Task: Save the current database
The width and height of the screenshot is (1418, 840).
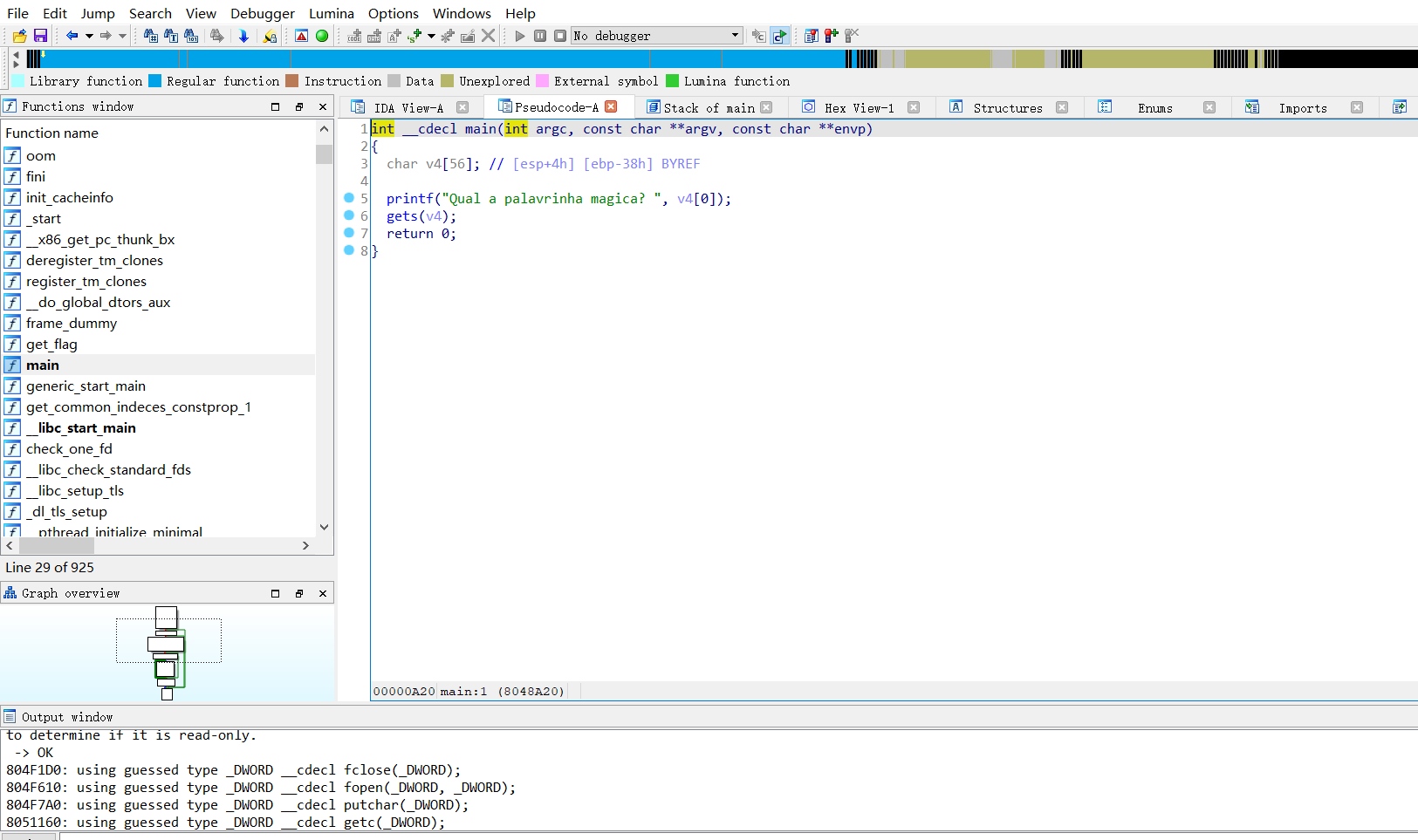Action: tap(40, 36)
